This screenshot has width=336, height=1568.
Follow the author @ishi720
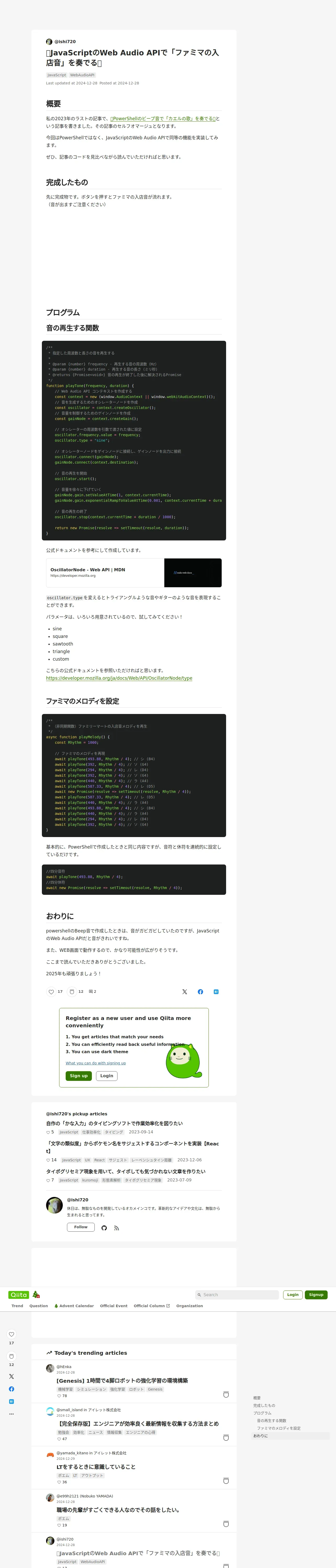[x=81, y=1227]
